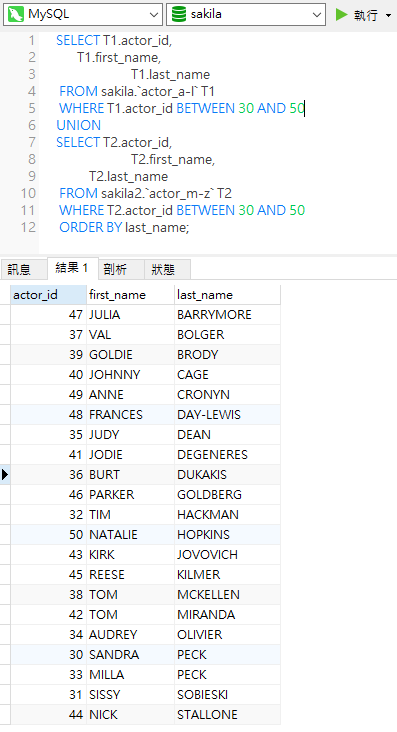This screenshot has height=732, width=397.
Task: Click the MySQL dolphin connection icon
Action: click(16, 14)
